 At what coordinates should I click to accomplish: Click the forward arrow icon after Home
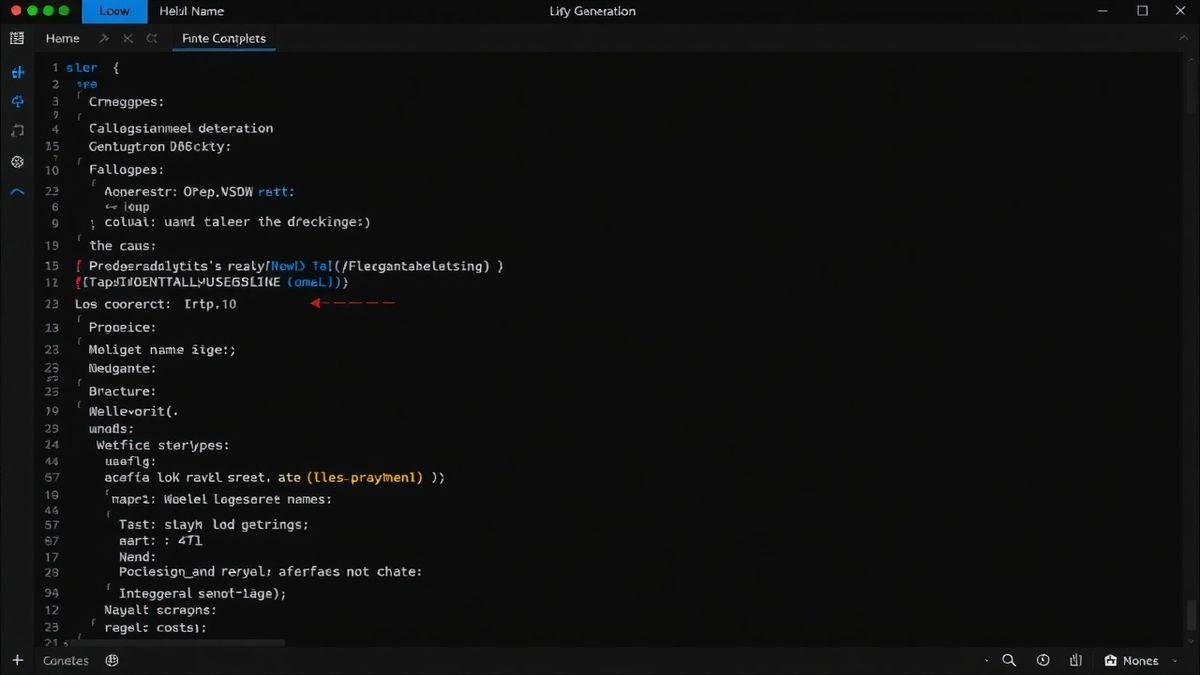(103, 38)
